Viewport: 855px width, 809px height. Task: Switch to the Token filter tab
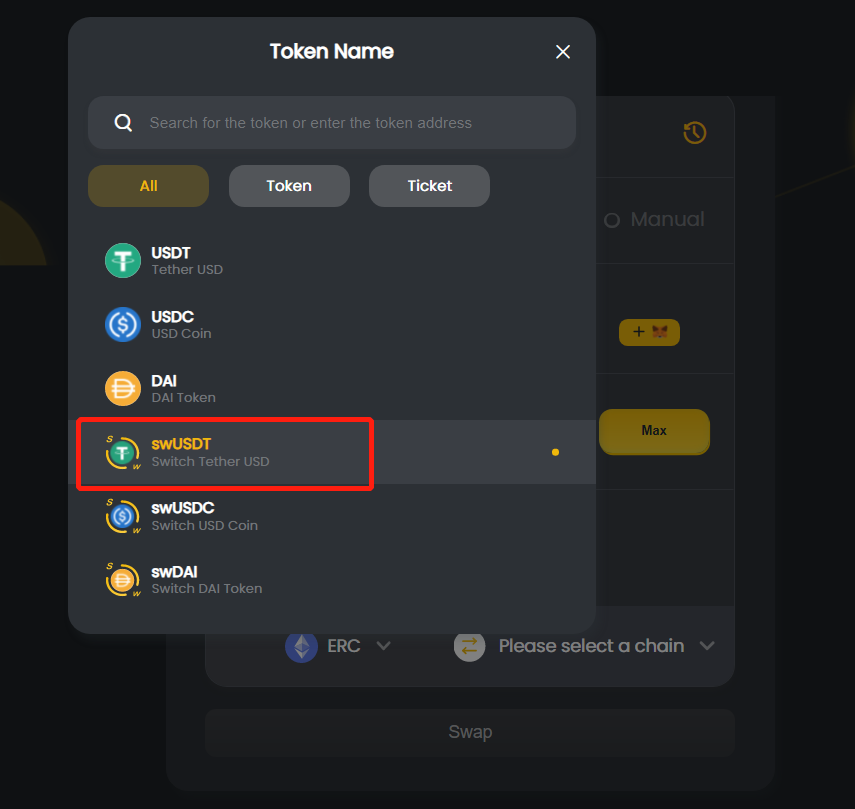pyautogui.click(x=289, y=186)
